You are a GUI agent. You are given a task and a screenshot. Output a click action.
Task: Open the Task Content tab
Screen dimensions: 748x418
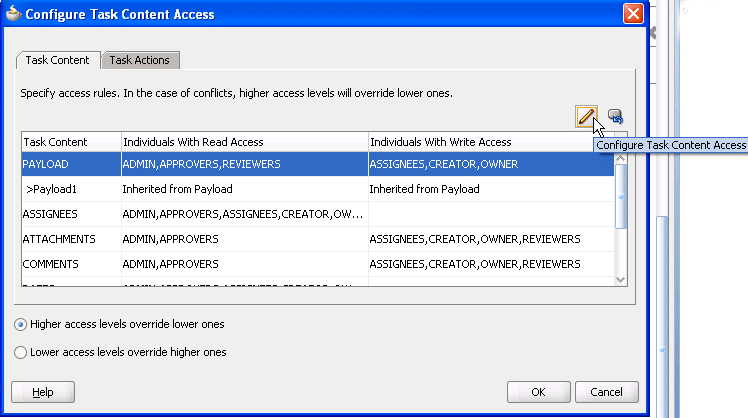pos(58,60)
